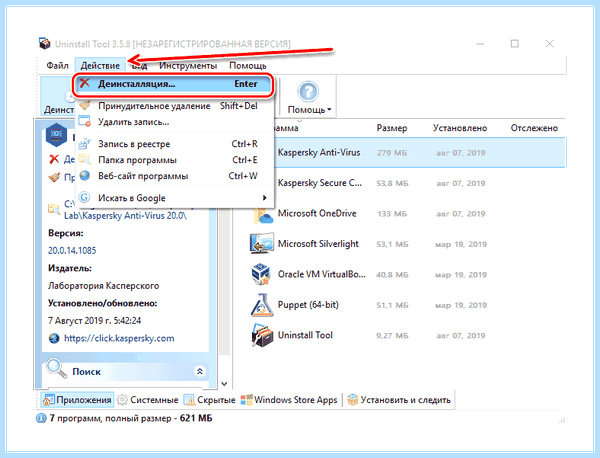Image resolution: width=600 pixels, height=458 pixels.
Task: Switch to the Системные tab
Action: tap(148, 400)
